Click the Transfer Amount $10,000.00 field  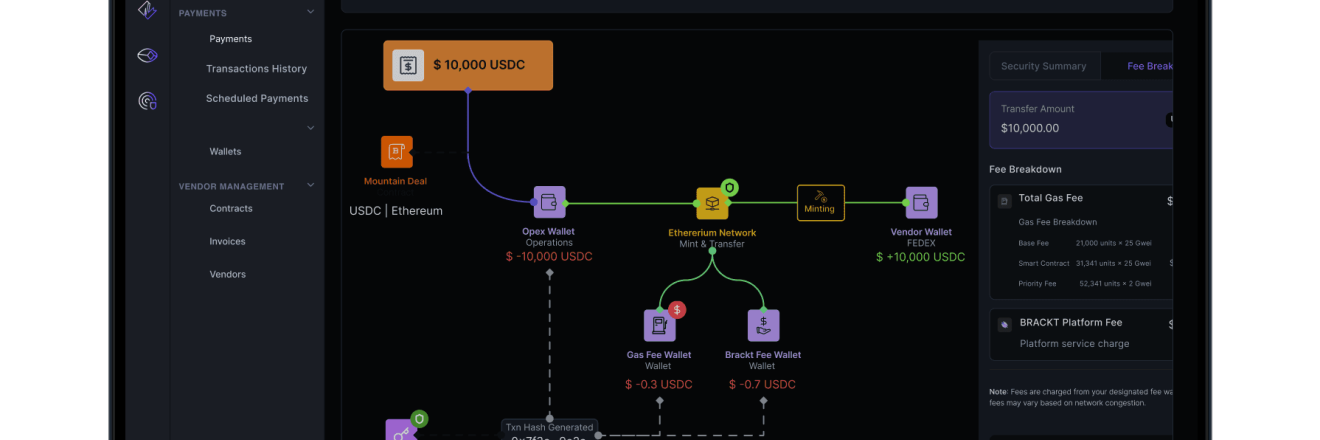point(1081,119)
